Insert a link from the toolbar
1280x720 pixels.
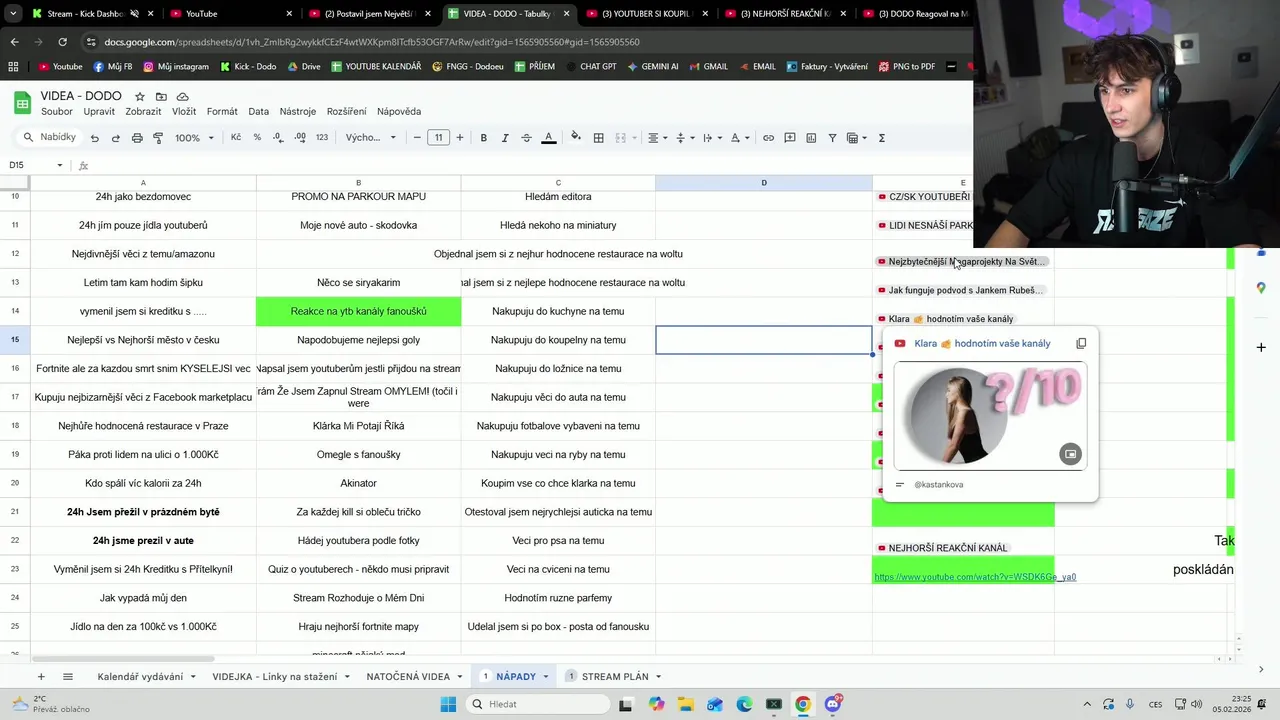pos(768,138)
